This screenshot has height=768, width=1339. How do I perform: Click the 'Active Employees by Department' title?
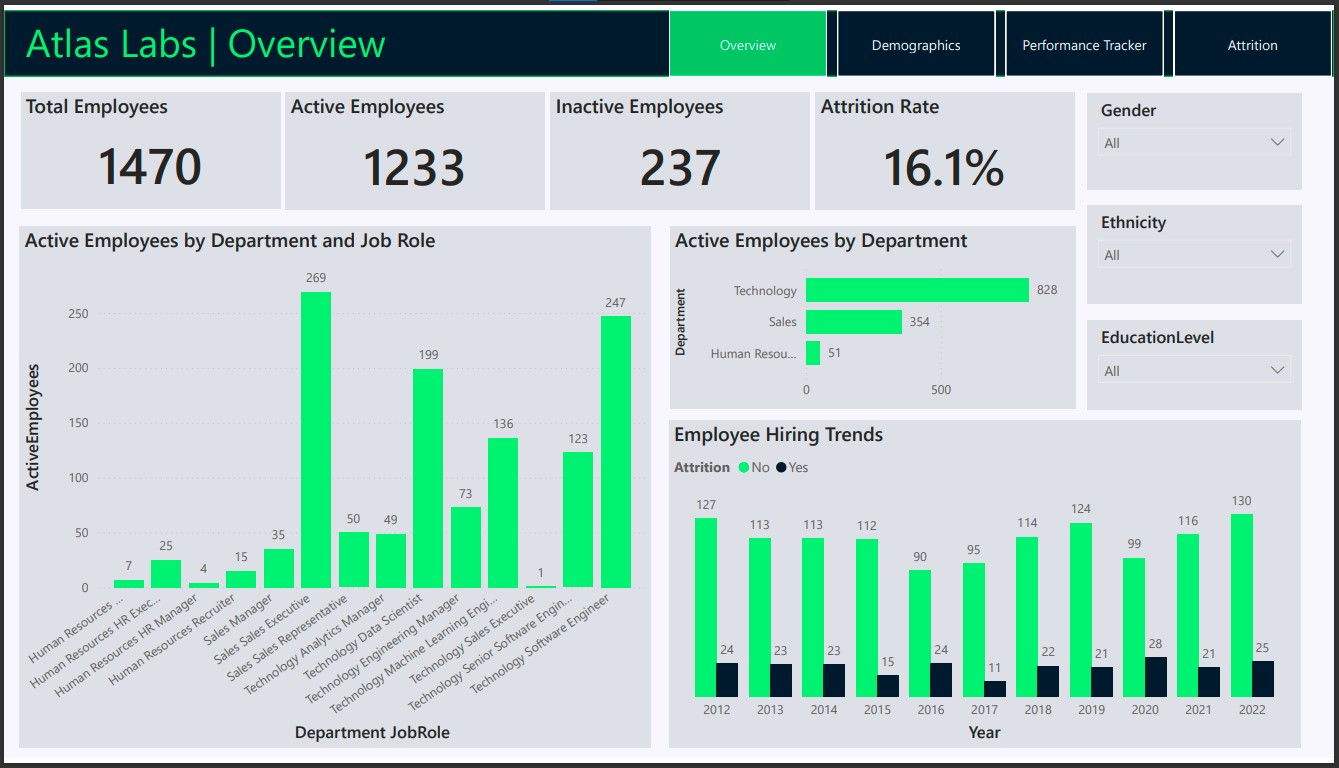tap(821, 241)
